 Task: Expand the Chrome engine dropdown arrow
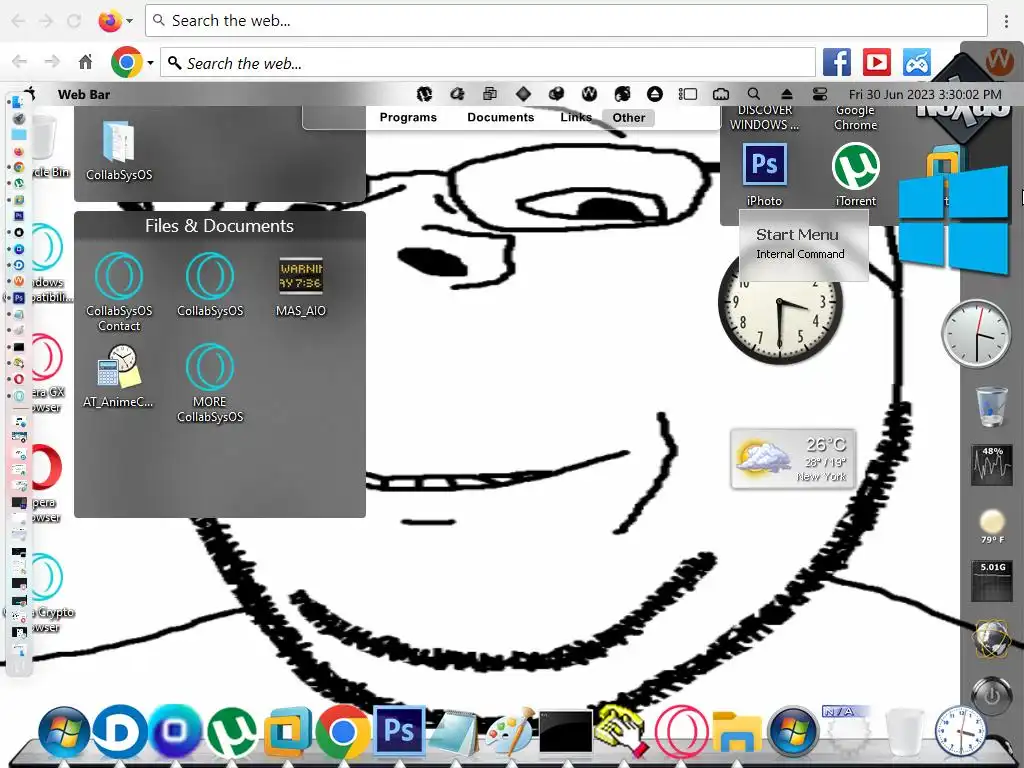click(x=150, y=63)
